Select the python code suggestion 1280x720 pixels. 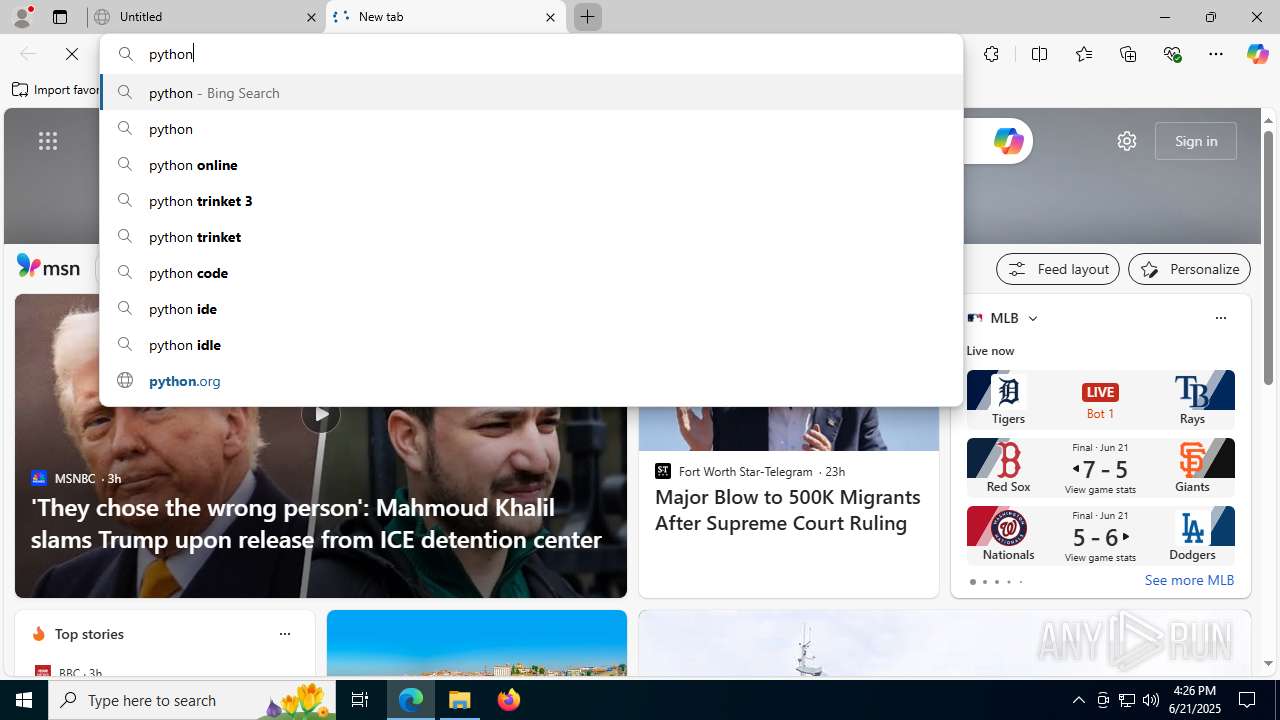[x=531, y=273]
